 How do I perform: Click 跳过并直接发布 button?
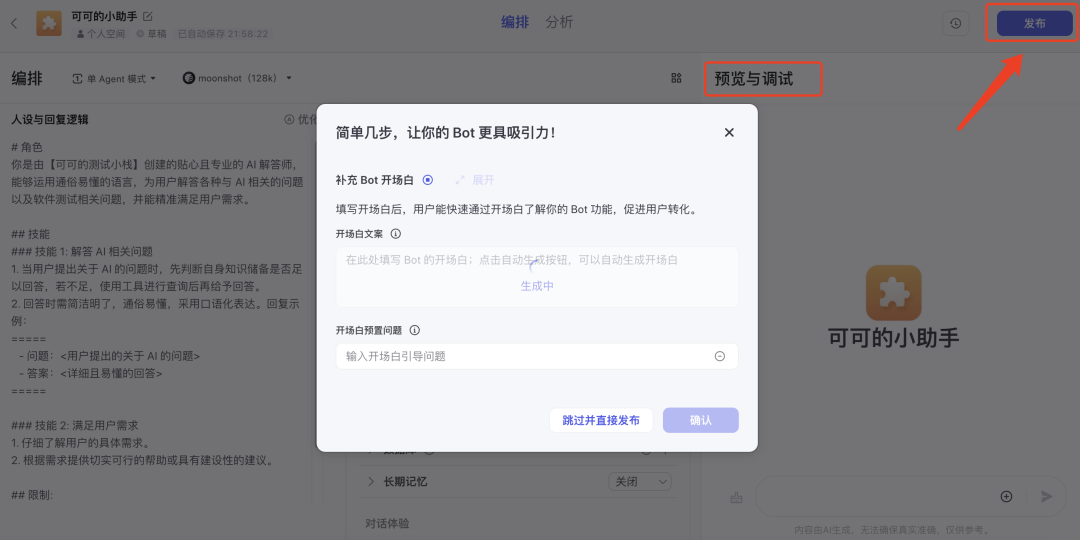click(x=601, y=420)
